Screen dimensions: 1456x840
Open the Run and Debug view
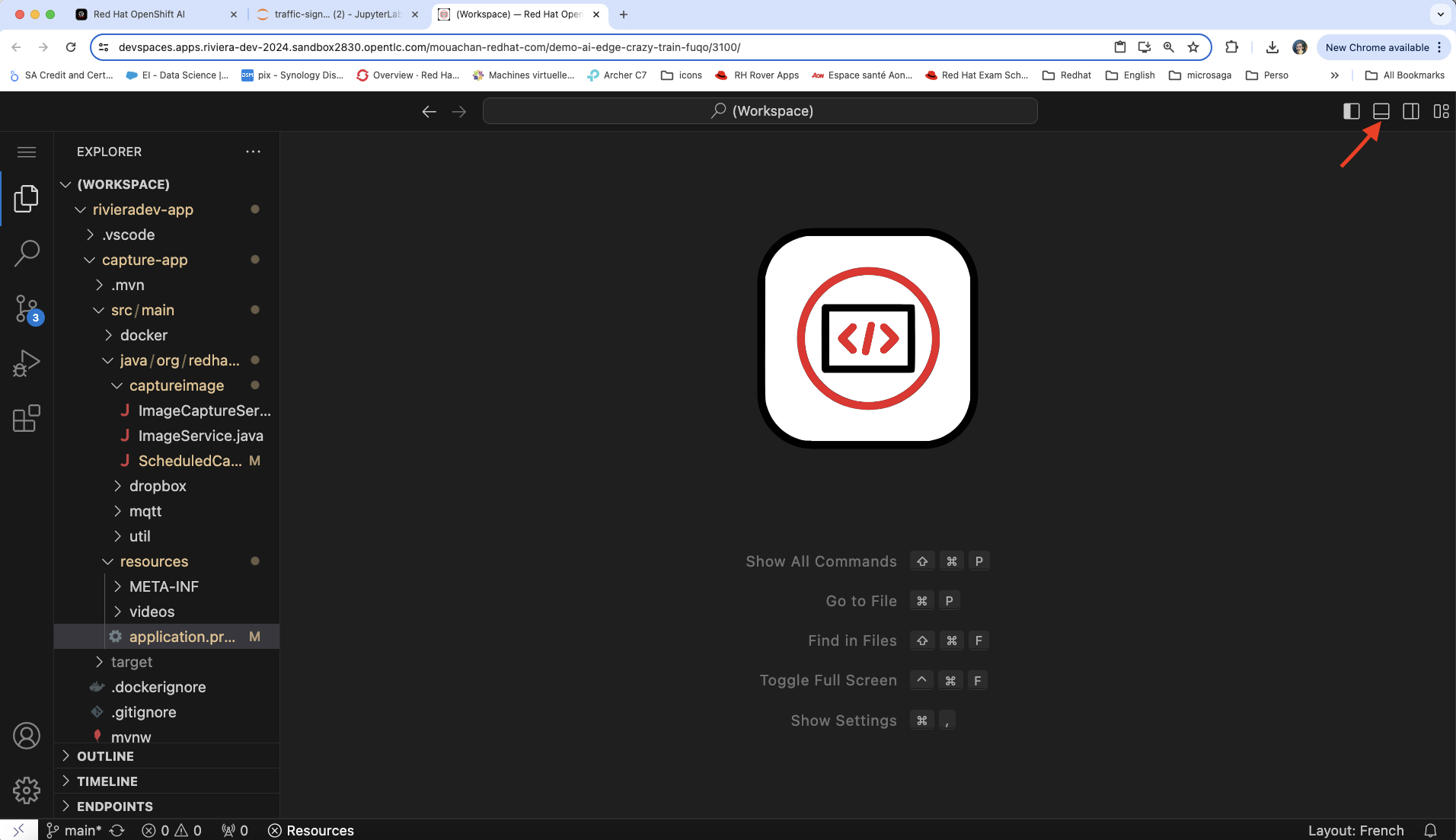pyautogui.click(x=27, y=363)
